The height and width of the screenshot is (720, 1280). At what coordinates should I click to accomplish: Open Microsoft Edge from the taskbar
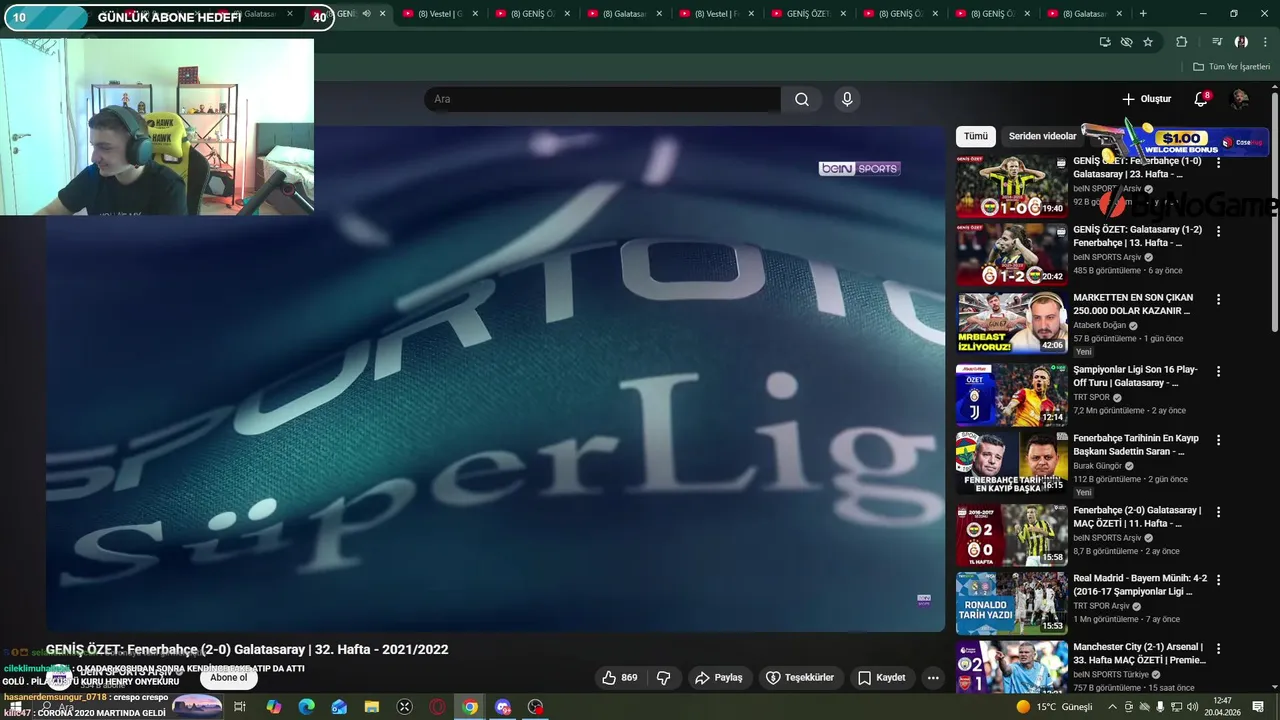pyautogui.click(x=307, y=707)
